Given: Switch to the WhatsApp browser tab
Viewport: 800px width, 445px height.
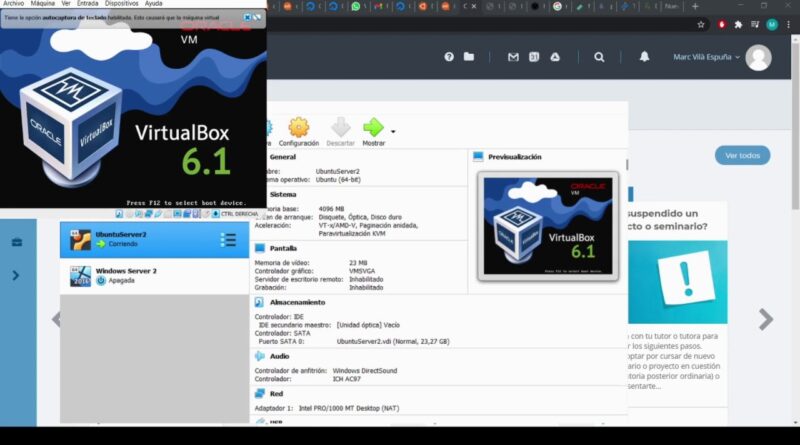Looking at the screenshot, I should coord(356,7).
